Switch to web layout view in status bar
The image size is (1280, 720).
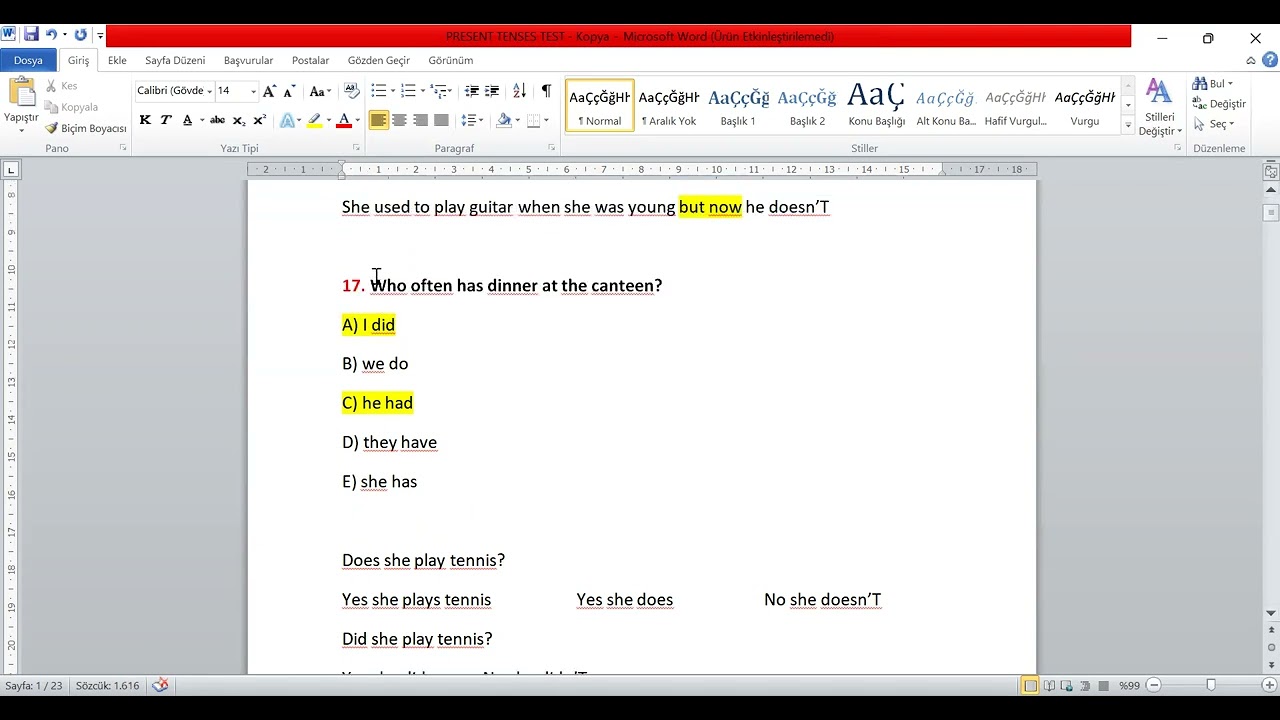tap(1067, 686)
